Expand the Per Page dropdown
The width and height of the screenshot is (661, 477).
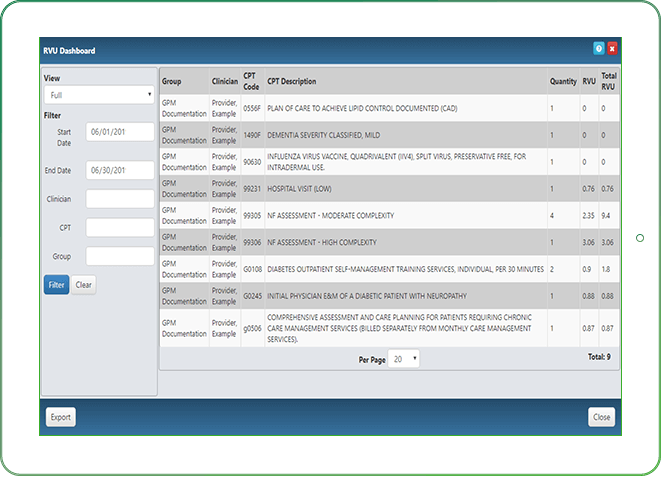click(x=405, y=358)
